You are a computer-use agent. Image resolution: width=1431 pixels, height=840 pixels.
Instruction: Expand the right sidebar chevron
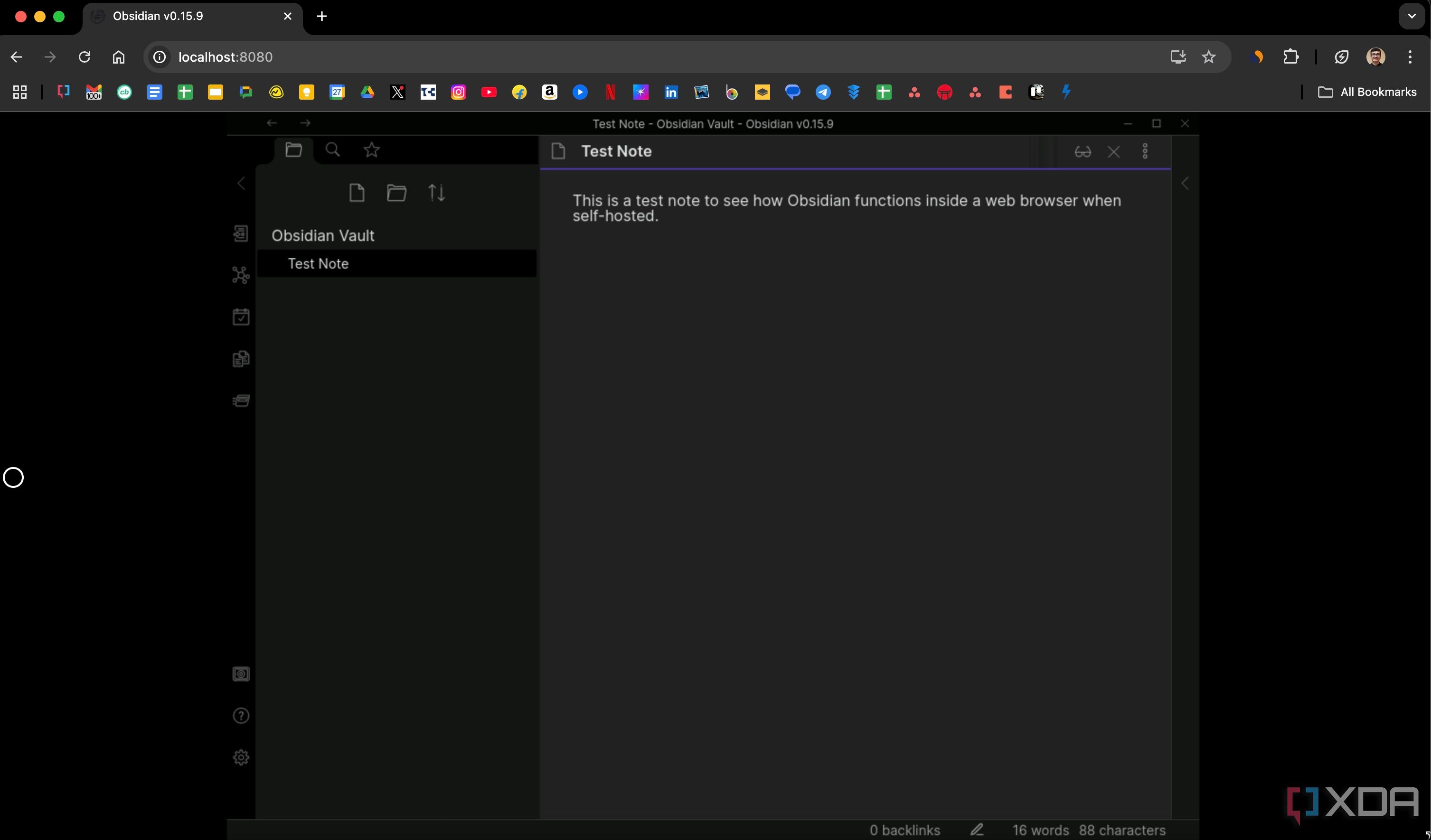pyautogui.click(x=1185, y=183)
